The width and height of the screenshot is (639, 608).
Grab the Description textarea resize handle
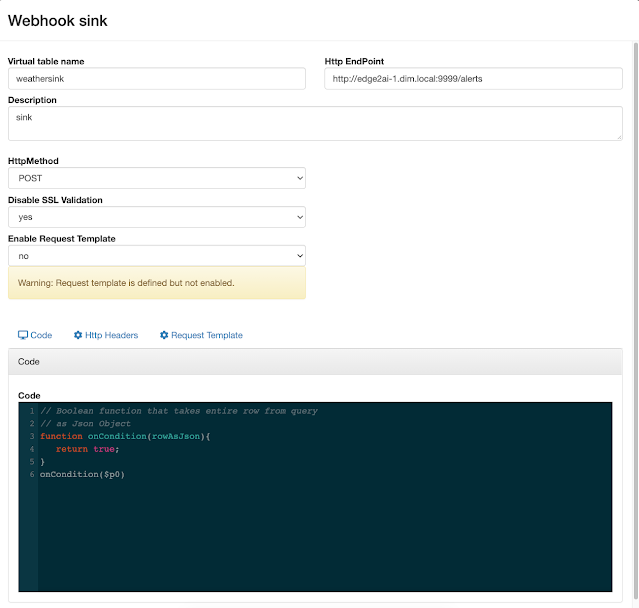click(618, 137)
